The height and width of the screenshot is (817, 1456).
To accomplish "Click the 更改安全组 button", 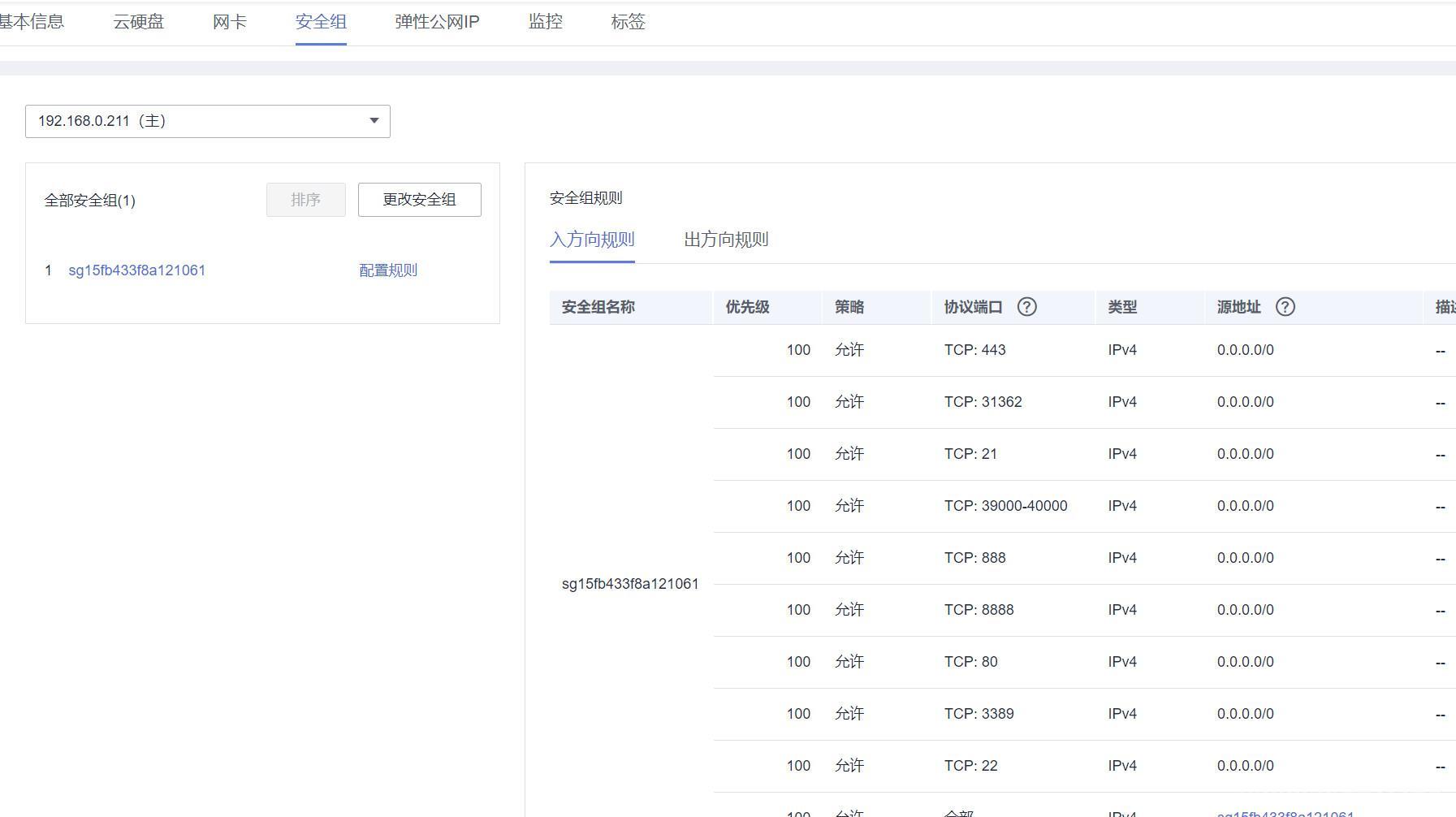I will (419, 200).
